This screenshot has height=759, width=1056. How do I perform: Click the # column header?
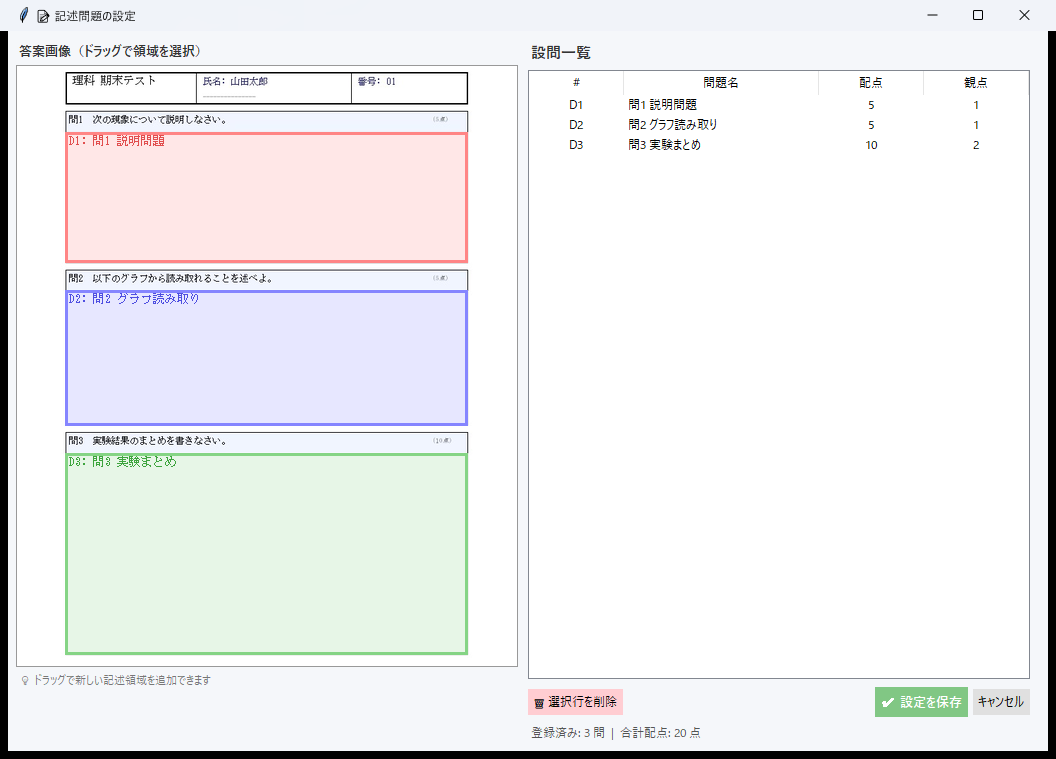click(x=576, y=83)
